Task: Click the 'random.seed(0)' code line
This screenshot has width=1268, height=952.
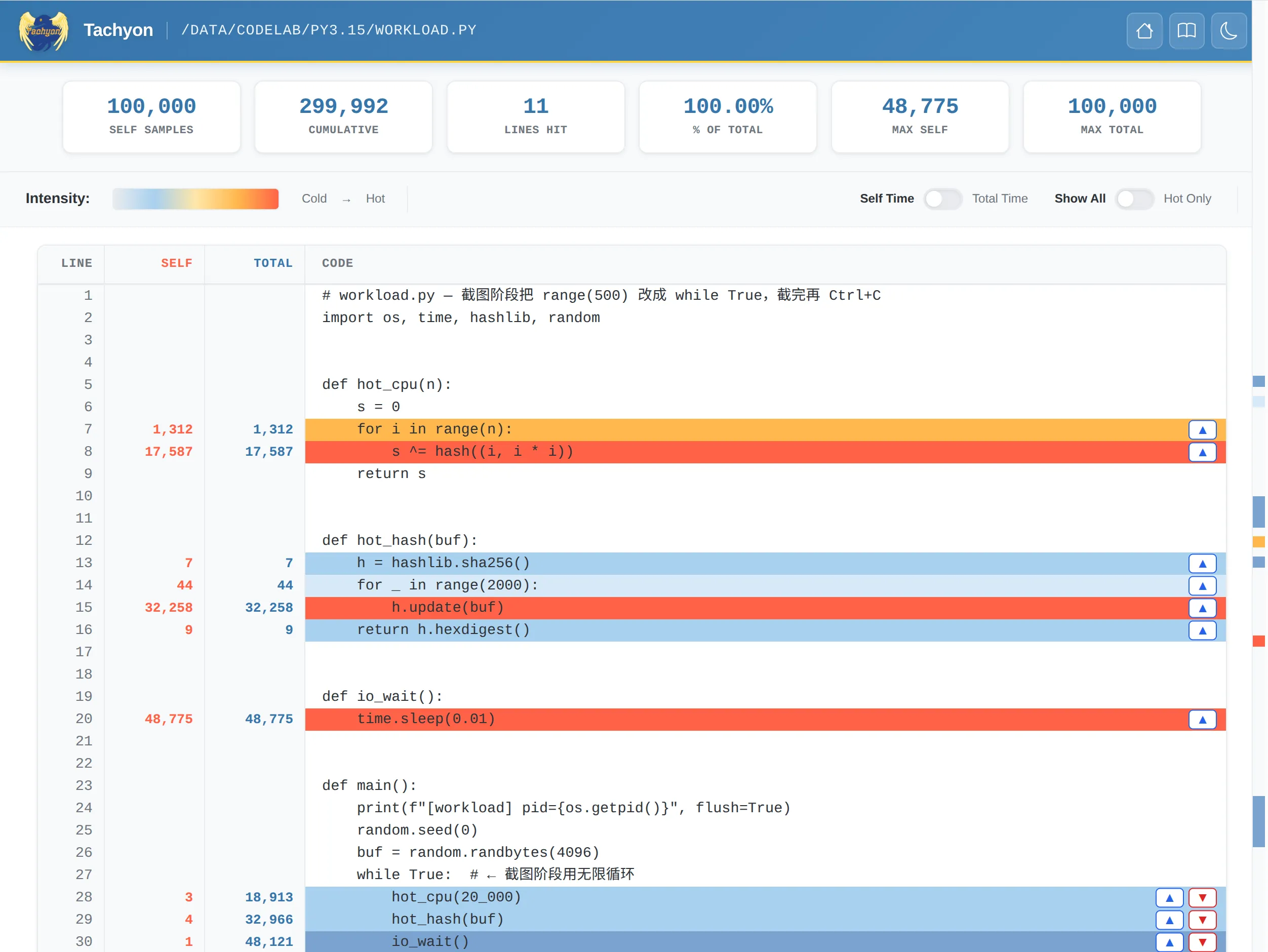Action: (417, 830)
